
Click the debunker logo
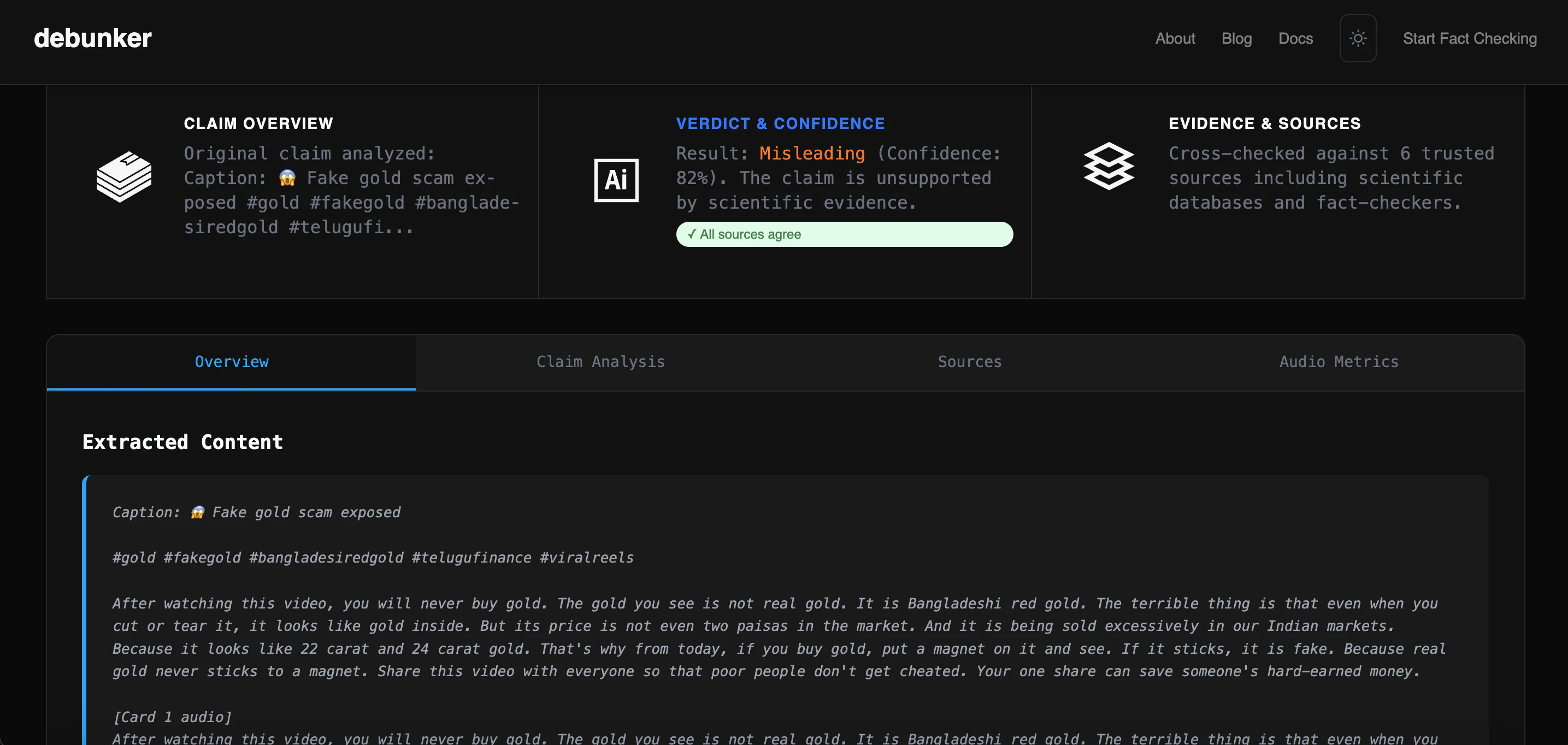(92, 38)
